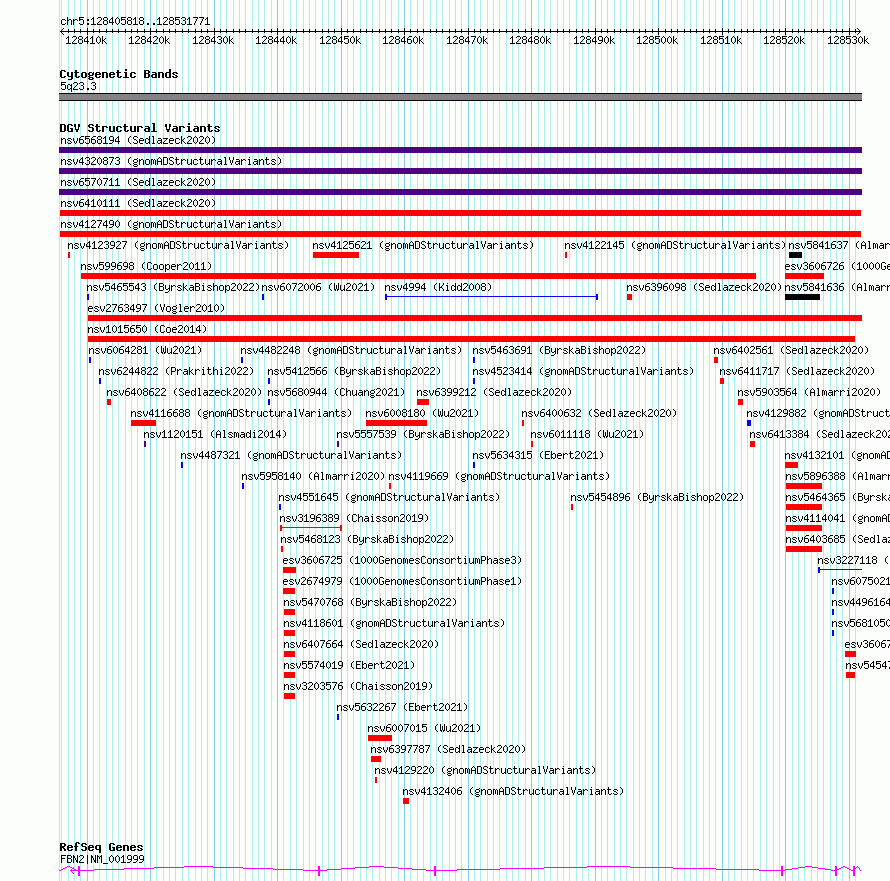This screenshot has width=890, height=881.
Task: Click the nsv6011118 (Wu2021) label
Action: 587,434
